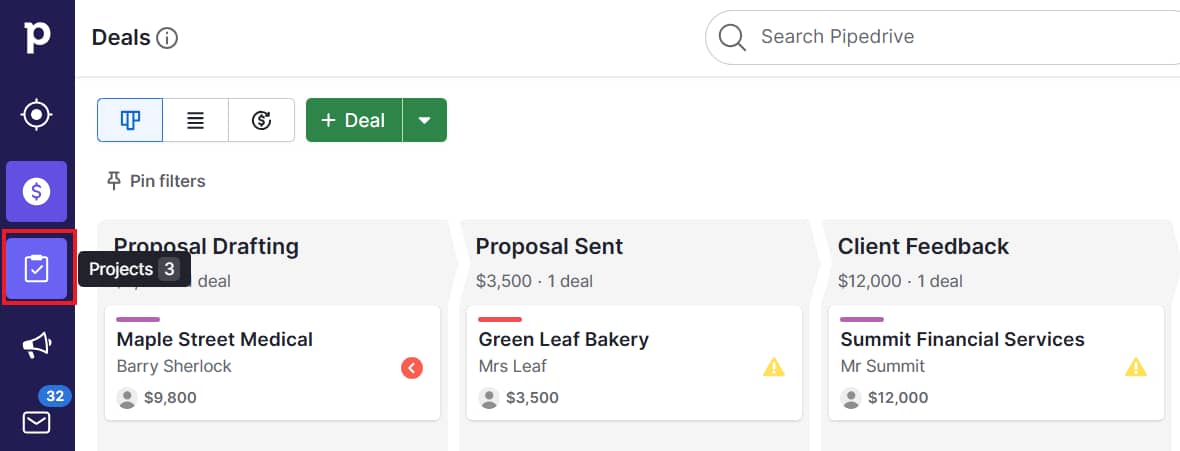Viewport: 1180px width, 451px height.
Task: Click the warning icon on Summit Financial Services
Action: 1136,368
